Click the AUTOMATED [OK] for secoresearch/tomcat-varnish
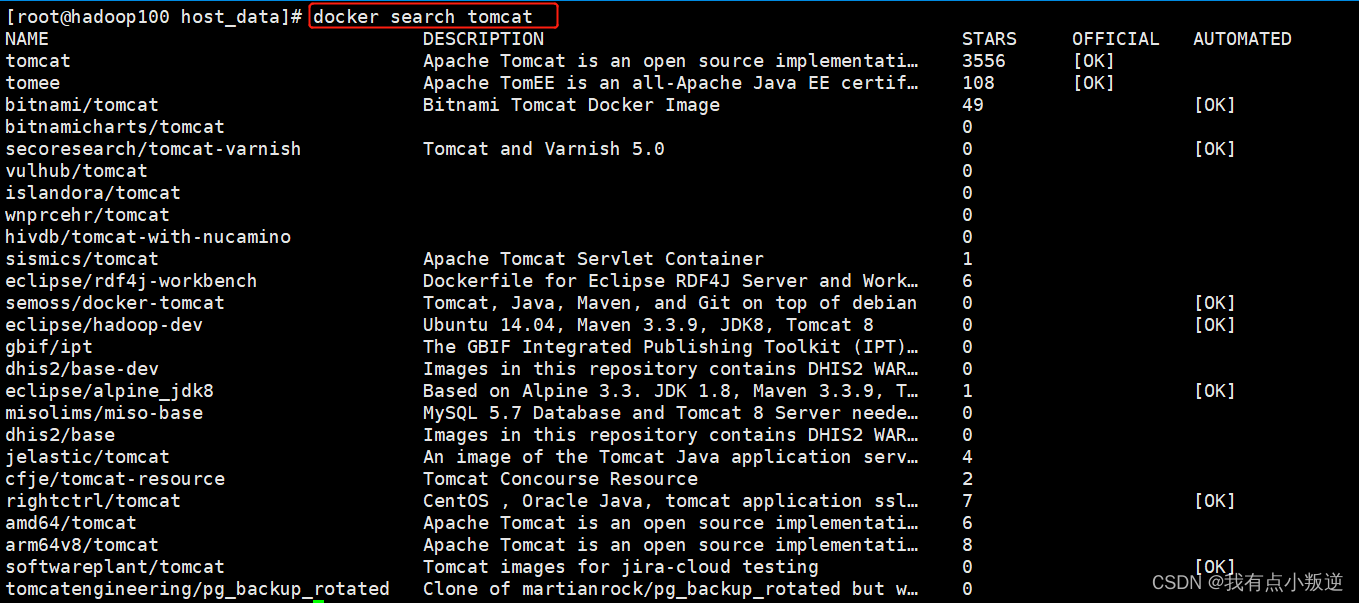This screenshot has width=1359, height=603. (x=1215, y=149)
